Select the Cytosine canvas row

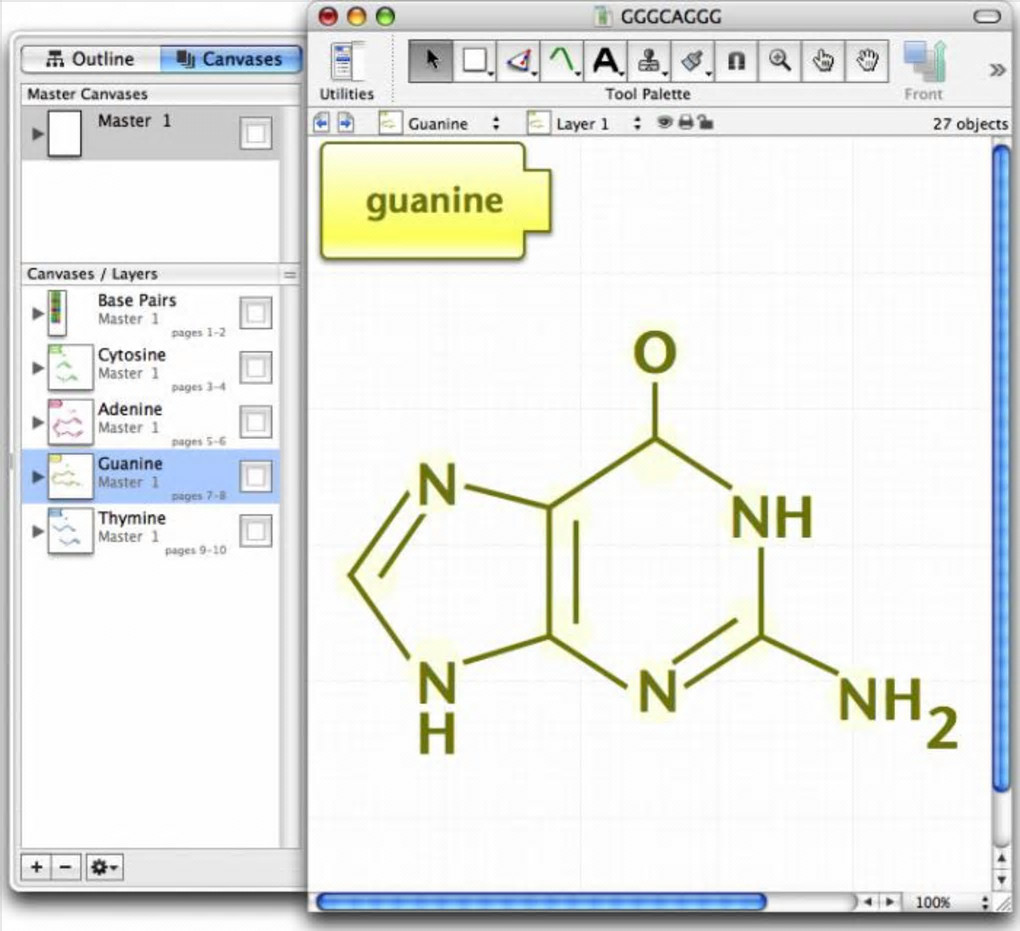coord(151,368)
